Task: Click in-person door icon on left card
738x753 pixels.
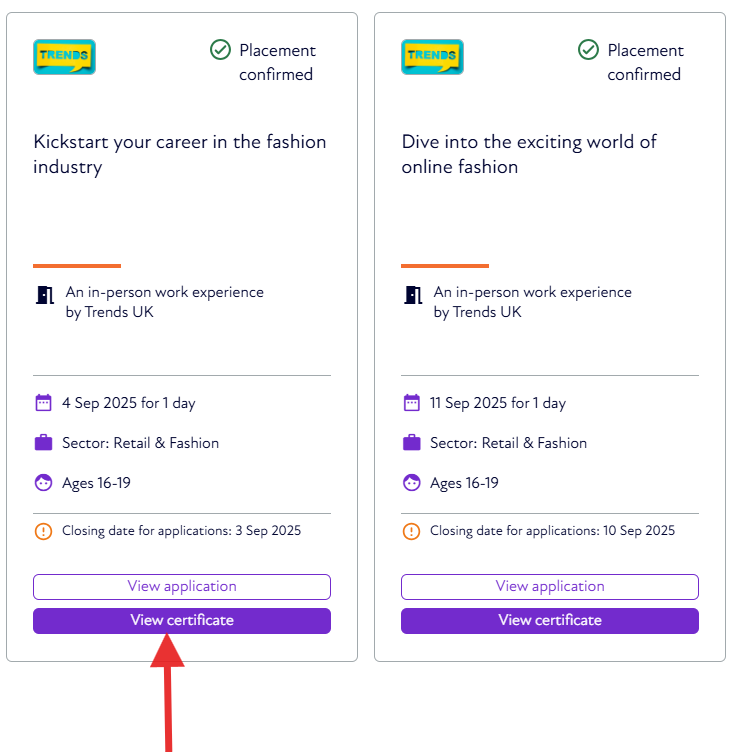Action: [44, 295]
